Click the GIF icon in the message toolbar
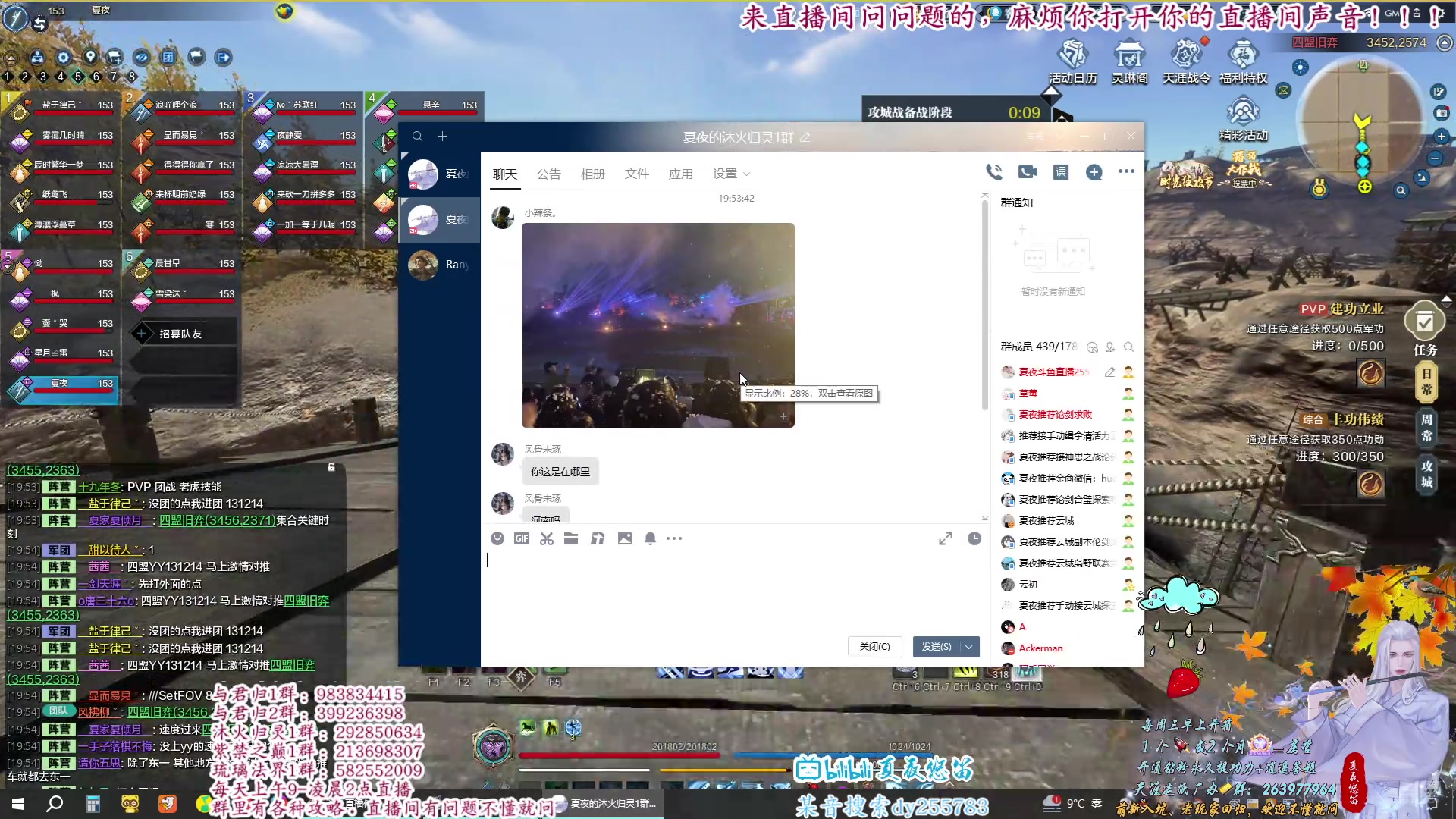1456x819 pixels. 522,538
